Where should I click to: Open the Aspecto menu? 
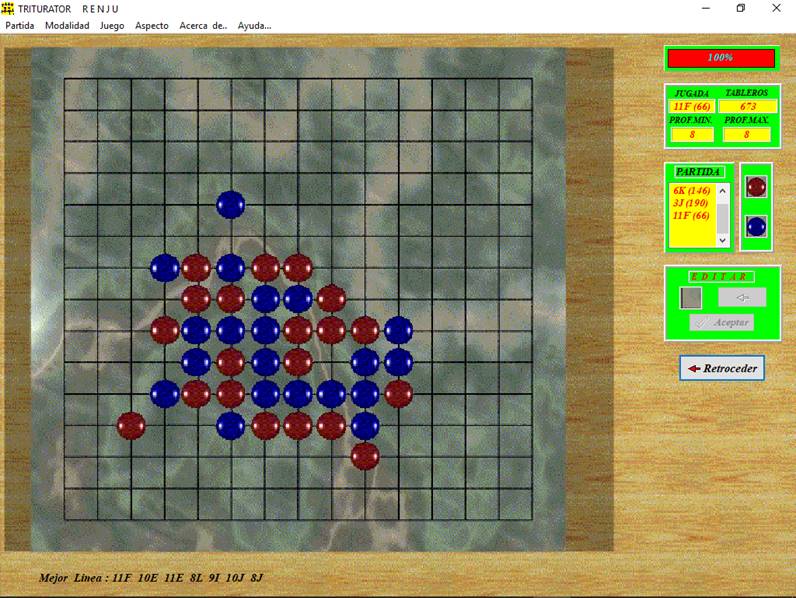click(152, 25)
